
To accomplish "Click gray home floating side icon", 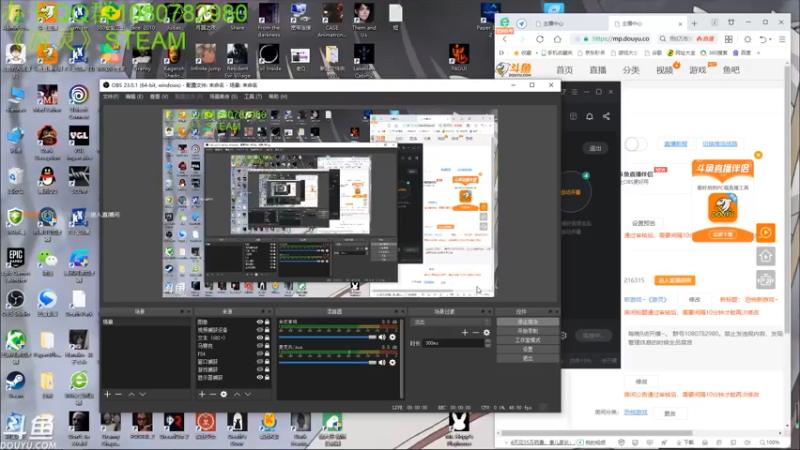I will pos(765,256).
